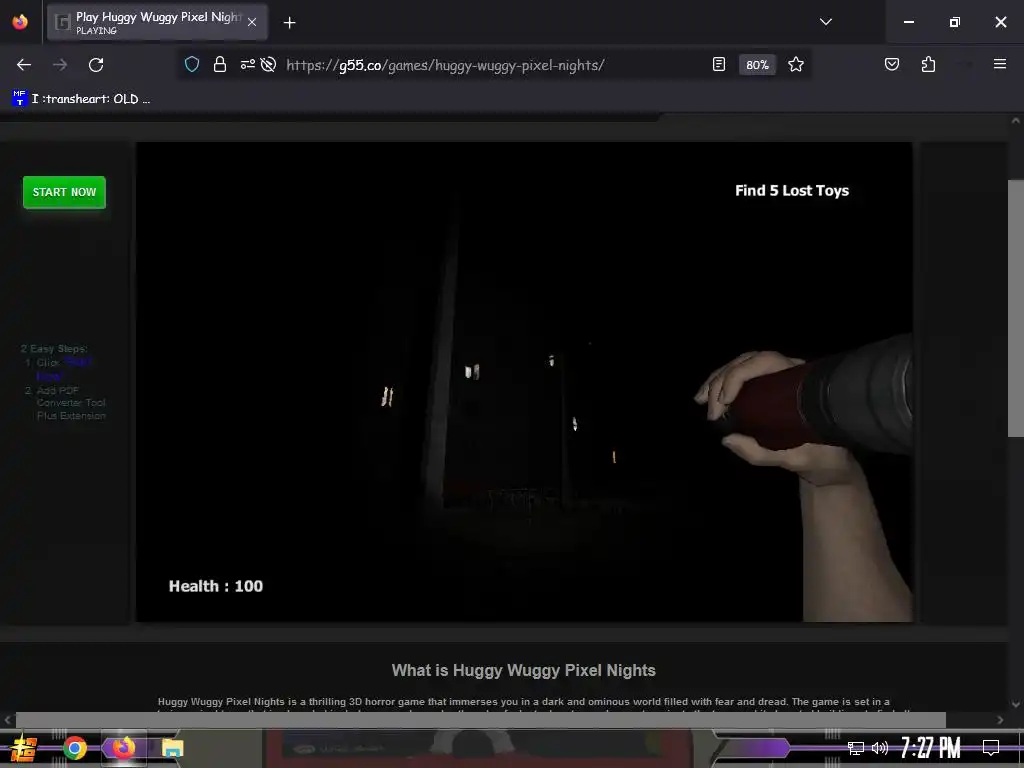This screenshot has height=768, width=1024.
Task: Click the autoplay blocked icon
Action: click(268, 65)
